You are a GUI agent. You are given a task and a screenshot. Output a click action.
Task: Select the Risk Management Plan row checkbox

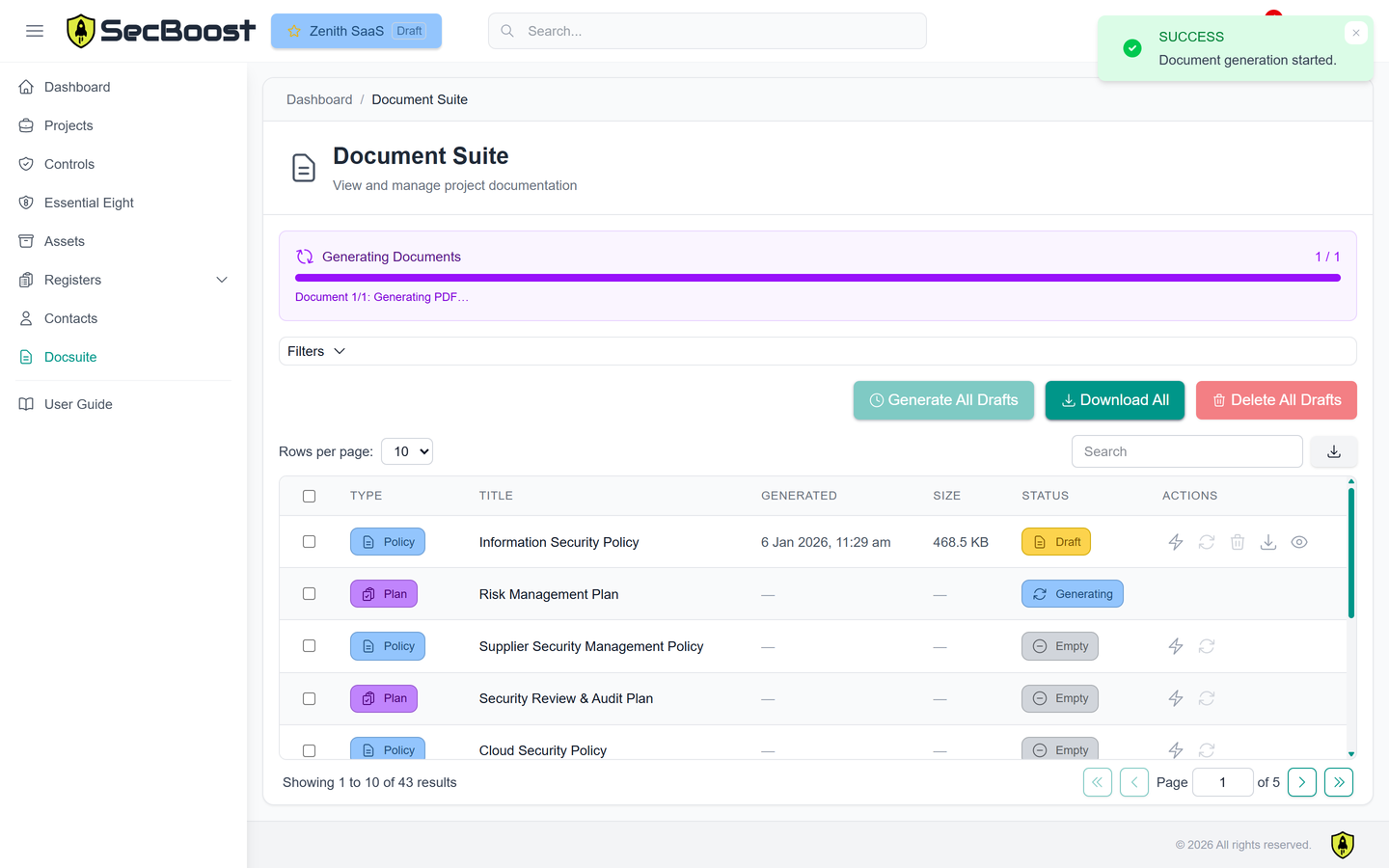pyautogui.click(x=309, y=594)
